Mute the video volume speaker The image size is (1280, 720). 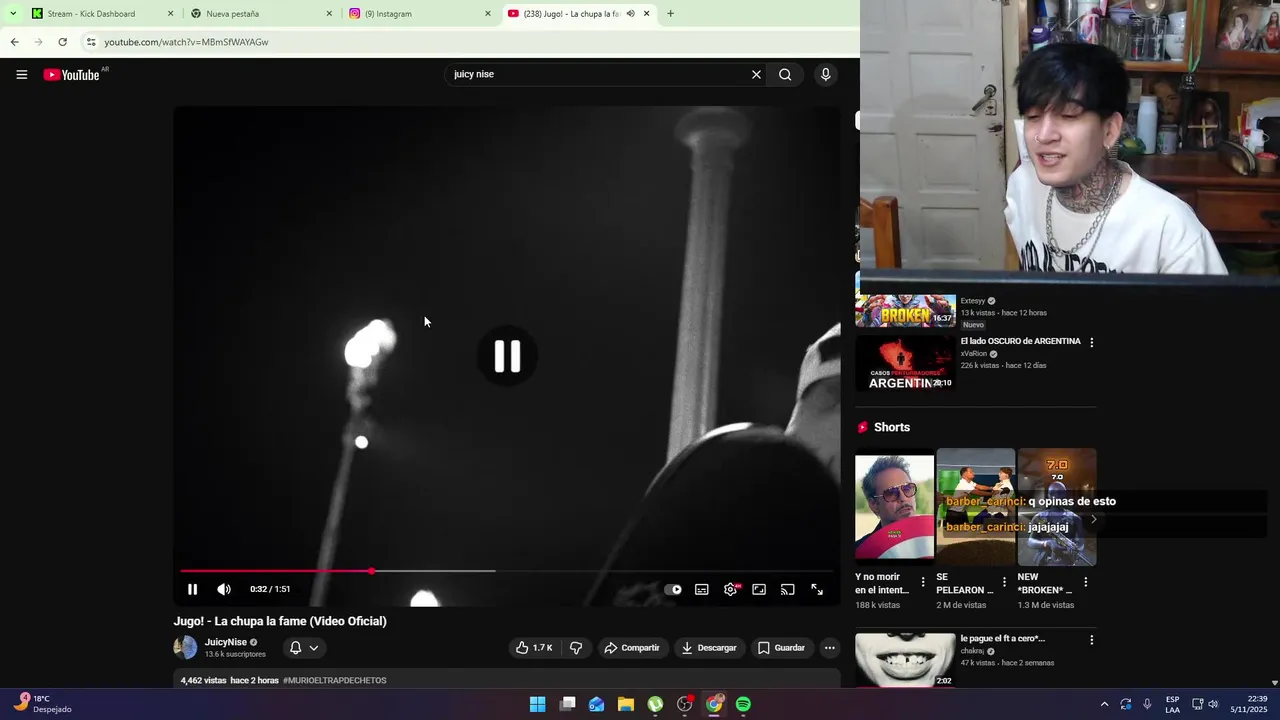coord(224,589)
